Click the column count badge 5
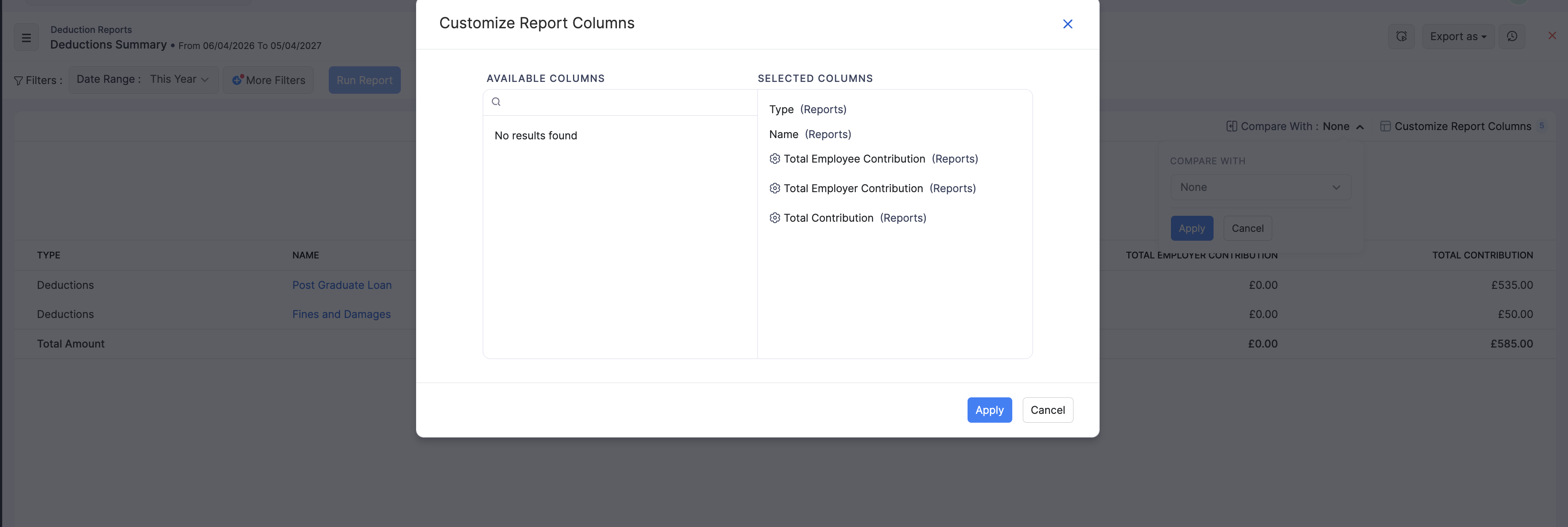1568x527 pixels. pyautogui.click(x=1541, y=125)
